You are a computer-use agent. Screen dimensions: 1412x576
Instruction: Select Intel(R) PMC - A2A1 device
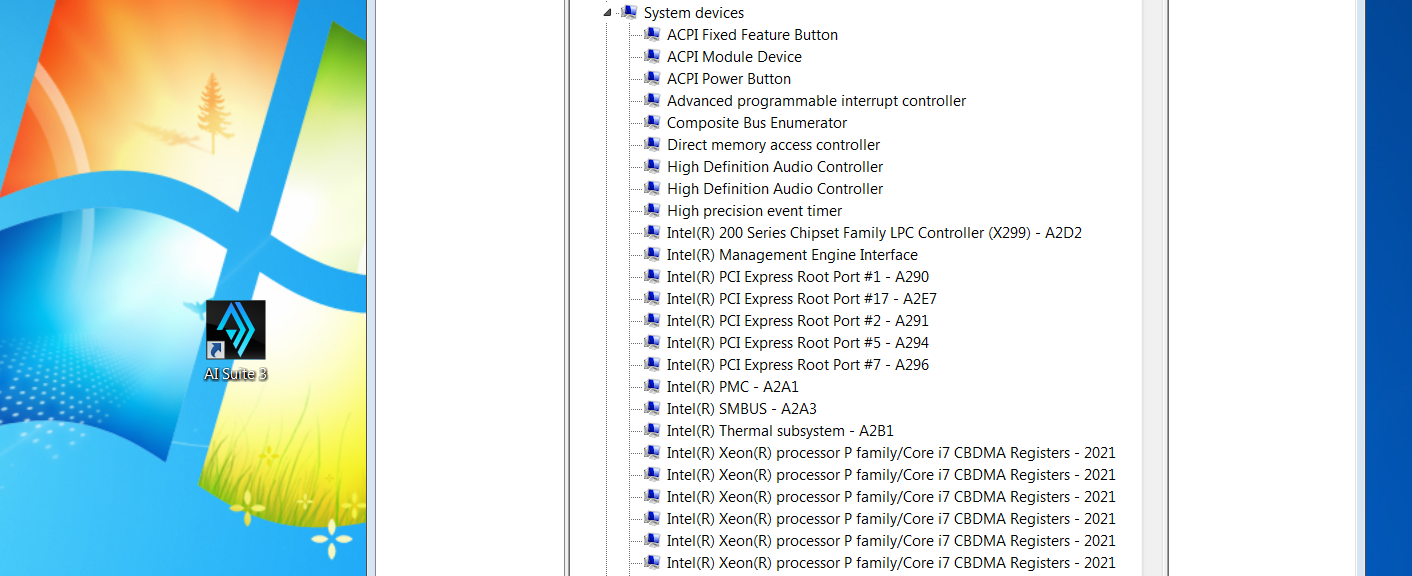pos(732,387)
